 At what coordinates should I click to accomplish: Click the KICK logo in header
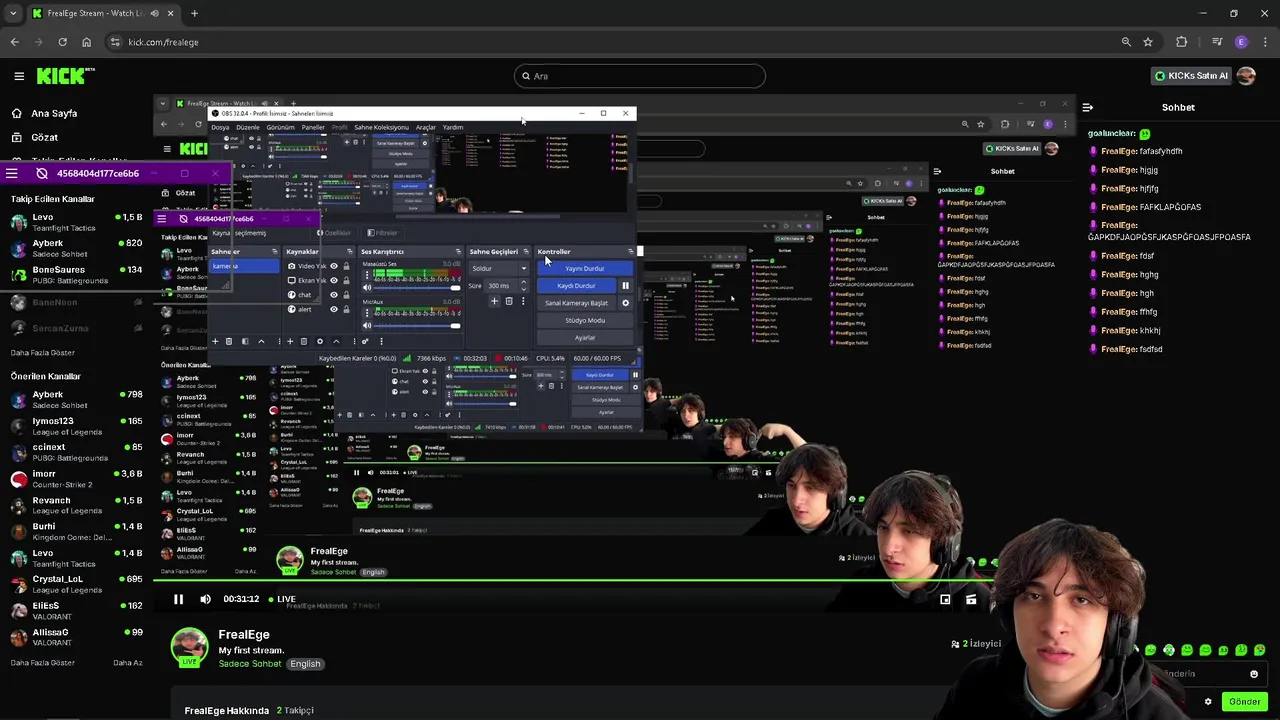(66, 76)
